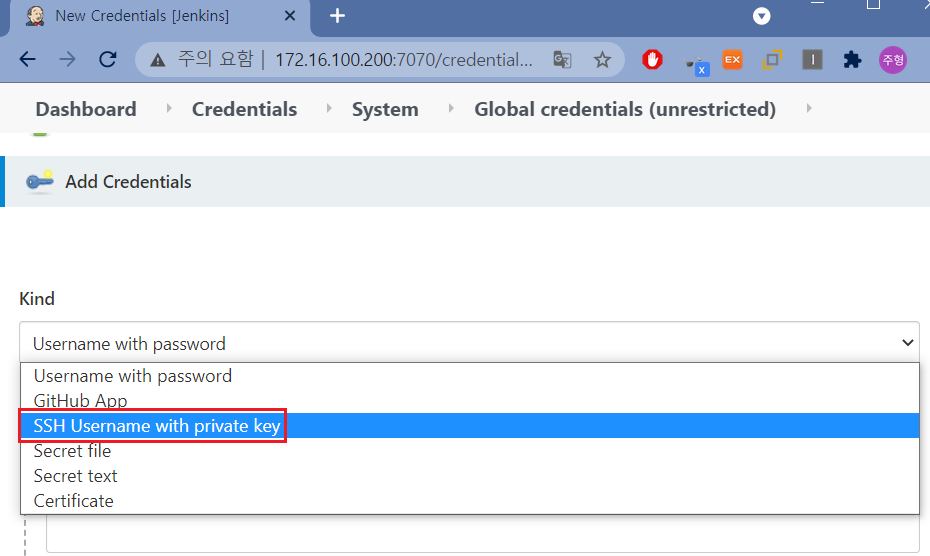The height and width of the screenshot is (556, 930).
Task: Open the yellow overlapping squares extension
Action: [772, 60]
